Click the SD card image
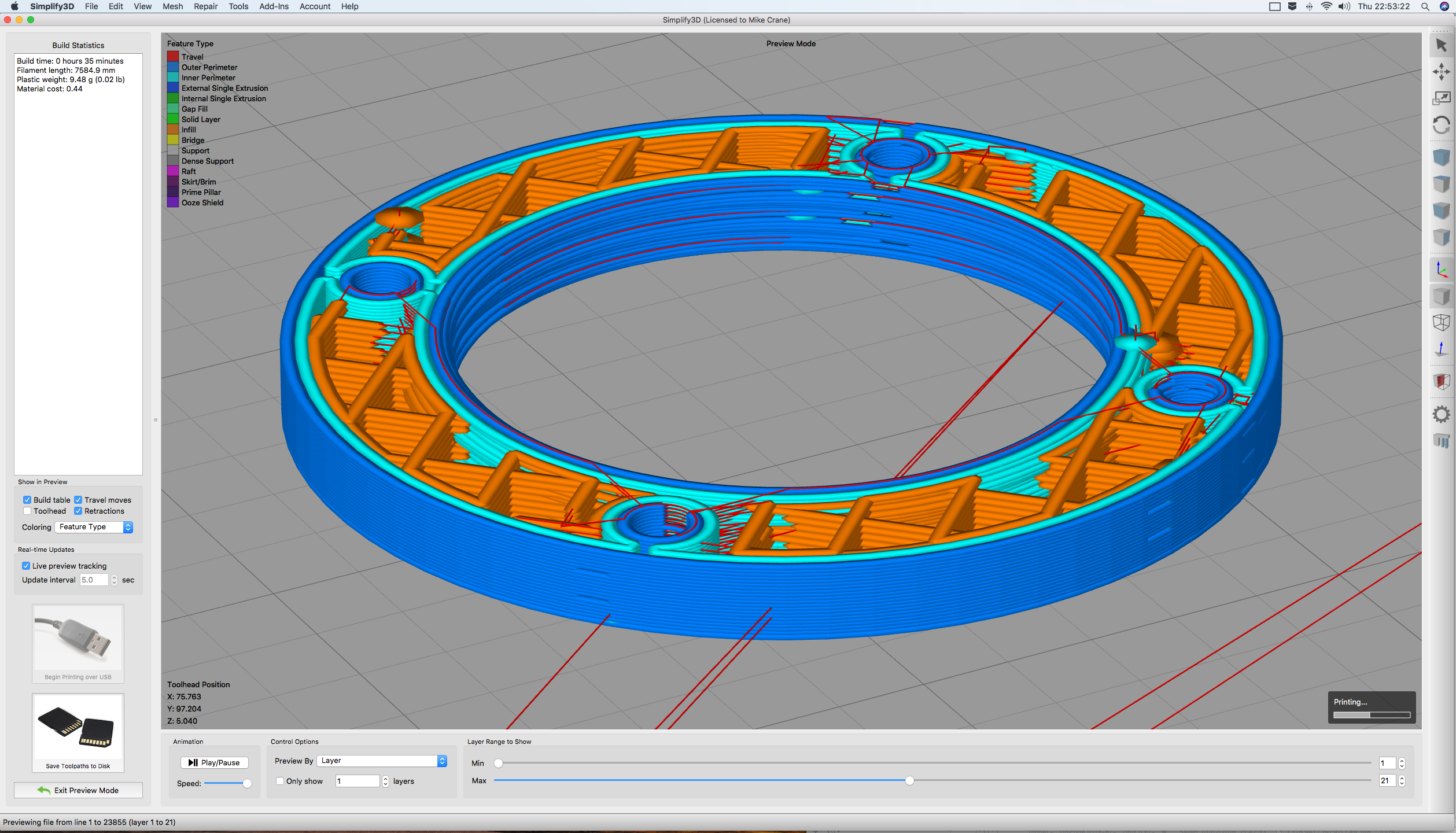This screenshot has width=1456, height=833. click(78, 727)
